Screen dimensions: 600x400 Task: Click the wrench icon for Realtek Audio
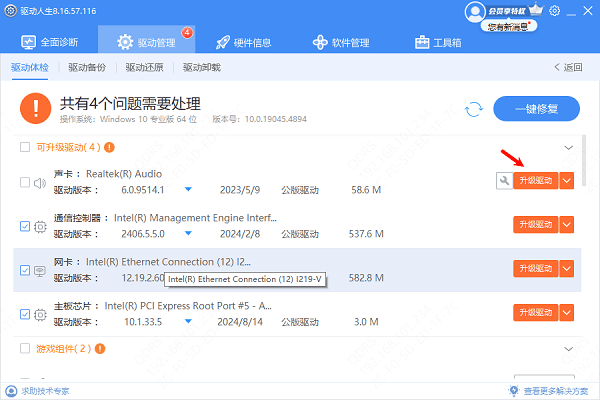pyautogui.click(x=504, y=181)
